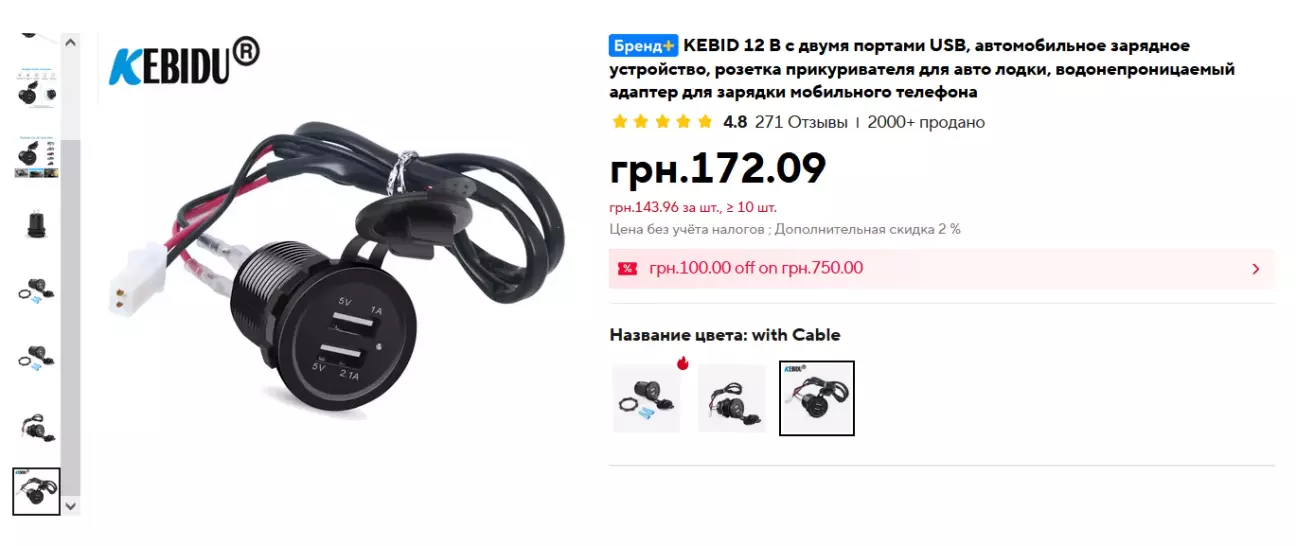Image resolution: width=1296 pixels, height=546 pixels.
Task: Click the KEBIDU brand logo
Action: coord(184,62)
